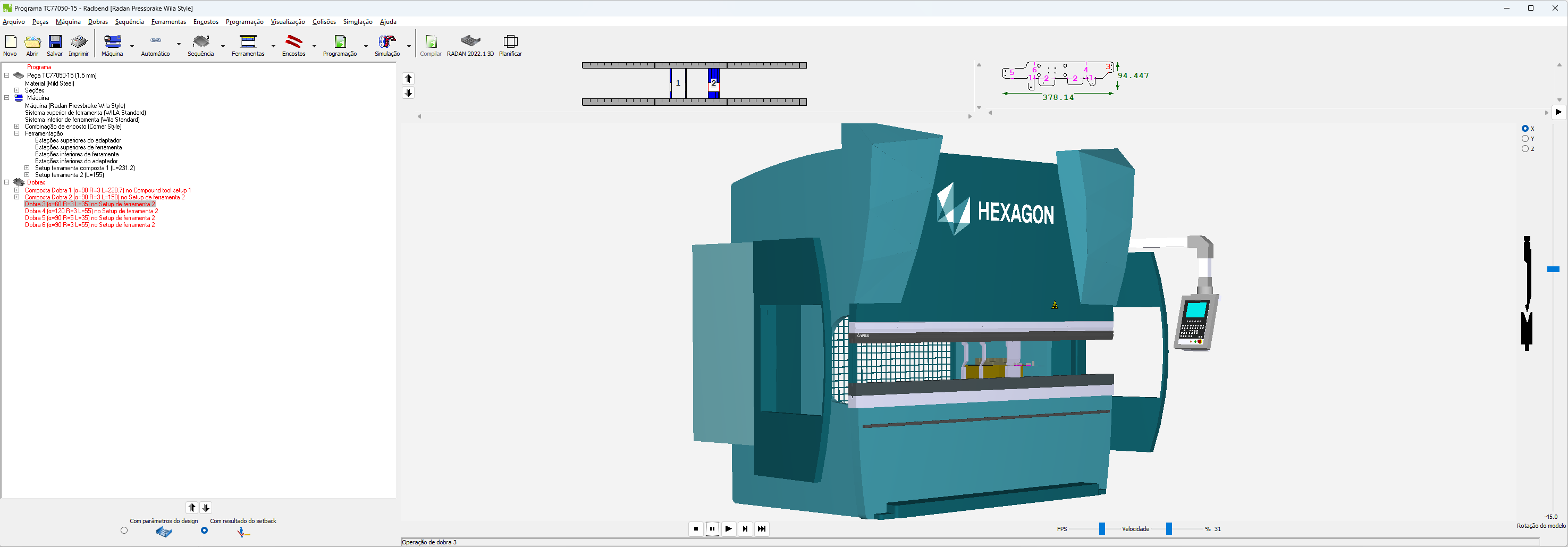Image resolution: width=1568 pixels, height=547 pixels.
Task: Open the Visualização menu
Action: 288,22
